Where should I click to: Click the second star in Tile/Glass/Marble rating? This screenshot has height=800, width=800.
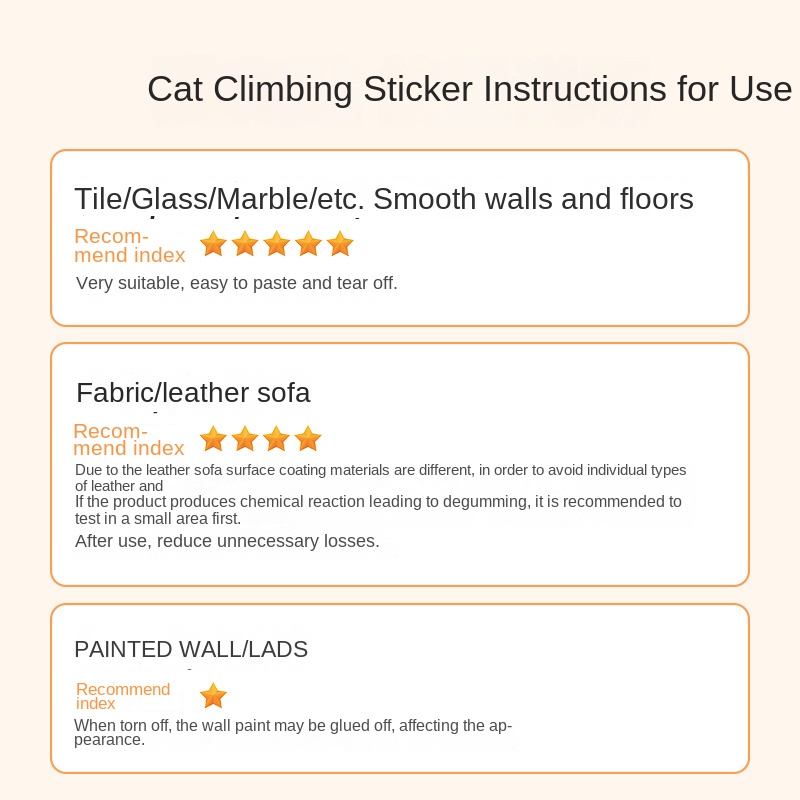[245, 244]
